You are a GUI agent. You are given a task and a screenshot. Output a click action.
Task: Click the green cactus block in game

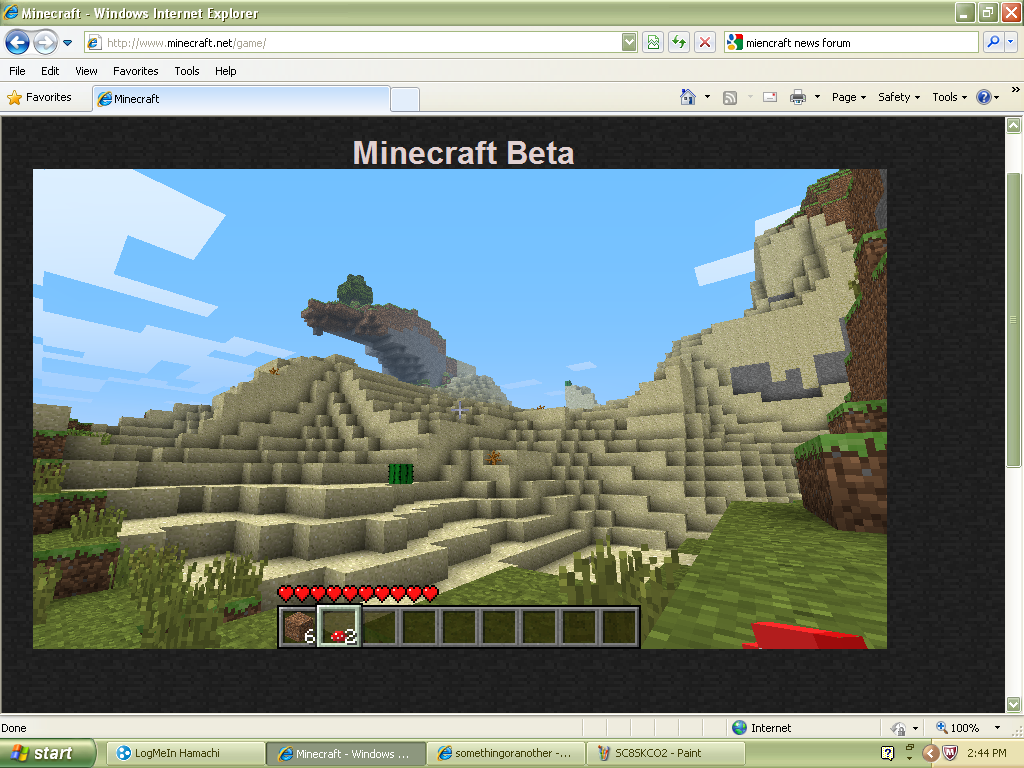click(x=401, y=474)
